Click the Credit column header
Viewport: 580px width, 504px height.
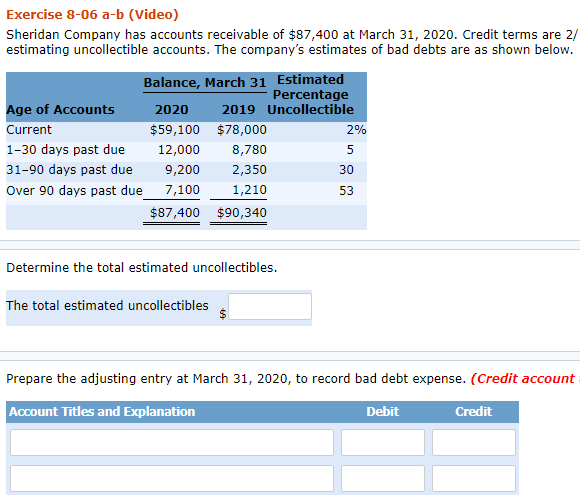tap(473, 412)
